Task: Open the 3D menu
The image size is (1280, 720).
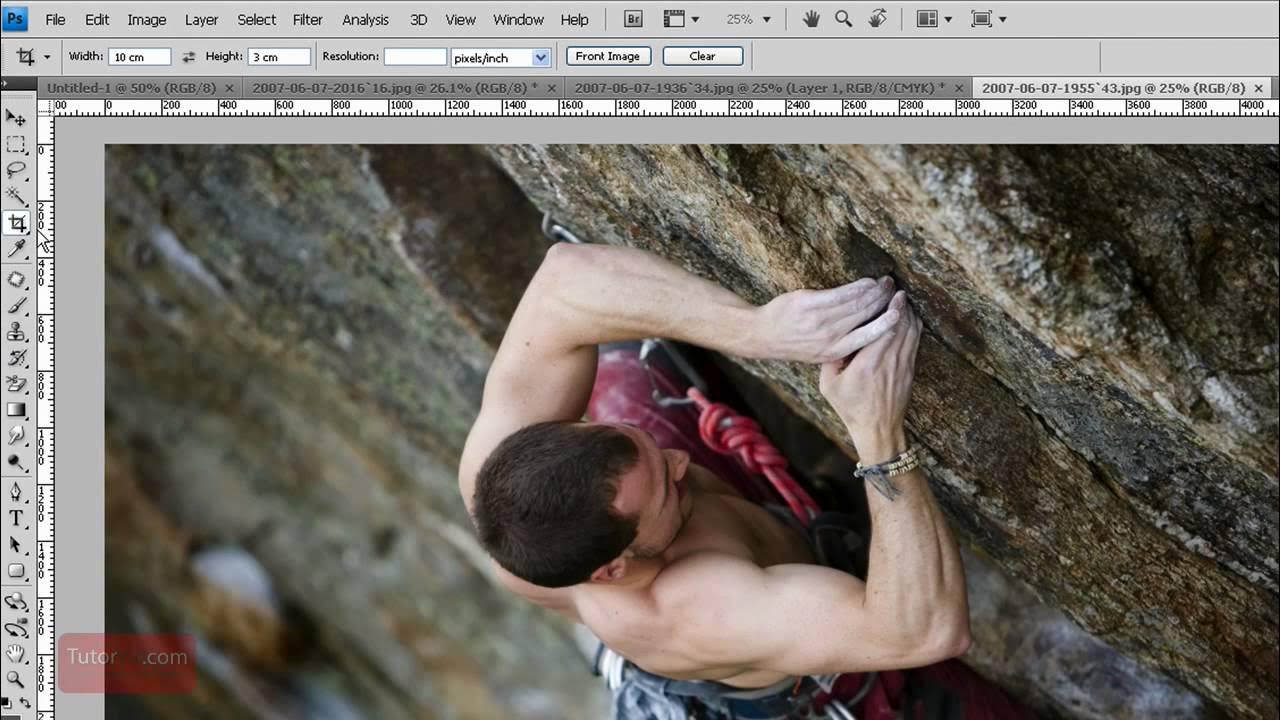Action: tap(418, 19)
